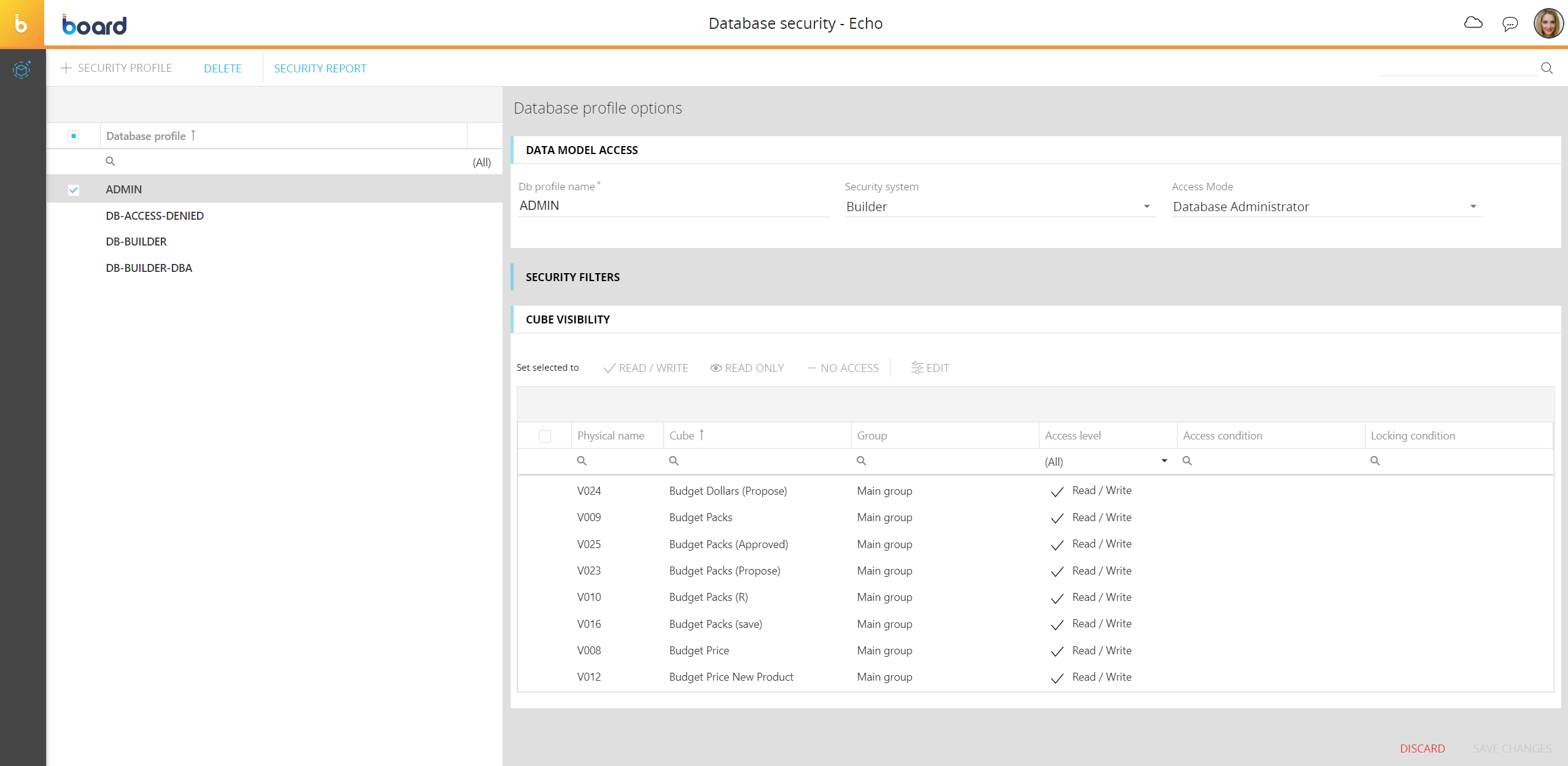Check the cube table select-all checkbox
Image resolution: width=1568 pixels, height=766 pixels.
click(544, 436)
